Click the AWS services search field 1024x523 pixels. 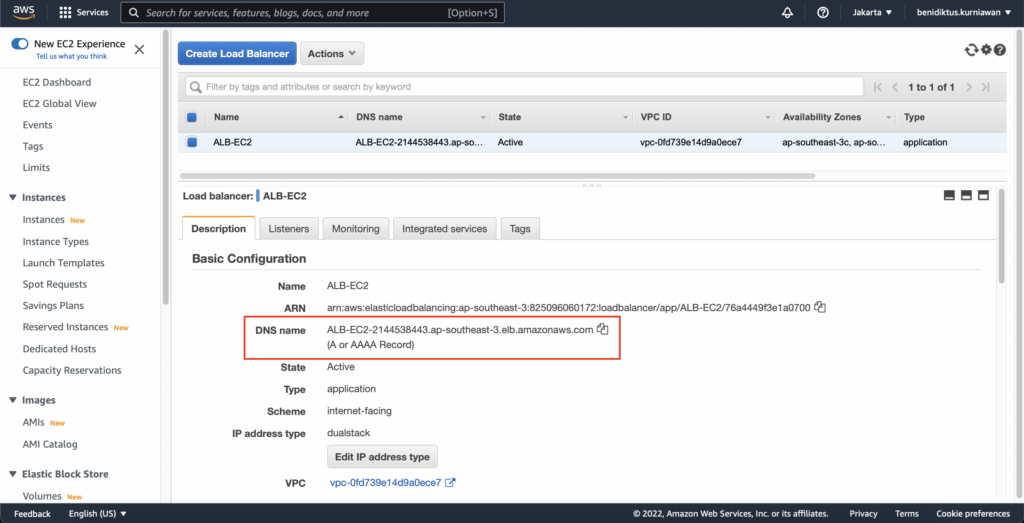[313, 13]
